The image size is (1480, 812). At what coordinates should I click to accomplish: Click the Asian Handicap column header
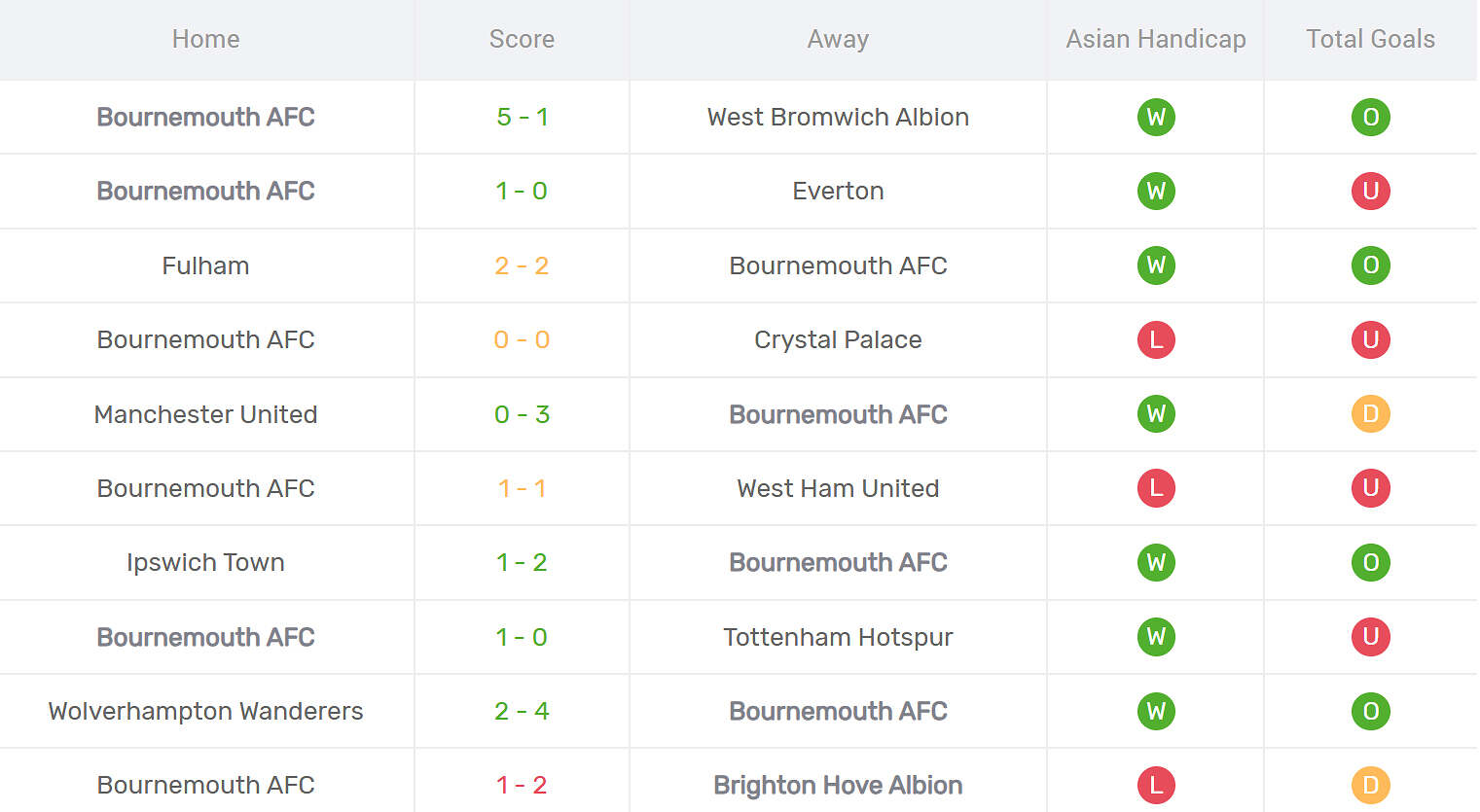point(1155,39)
